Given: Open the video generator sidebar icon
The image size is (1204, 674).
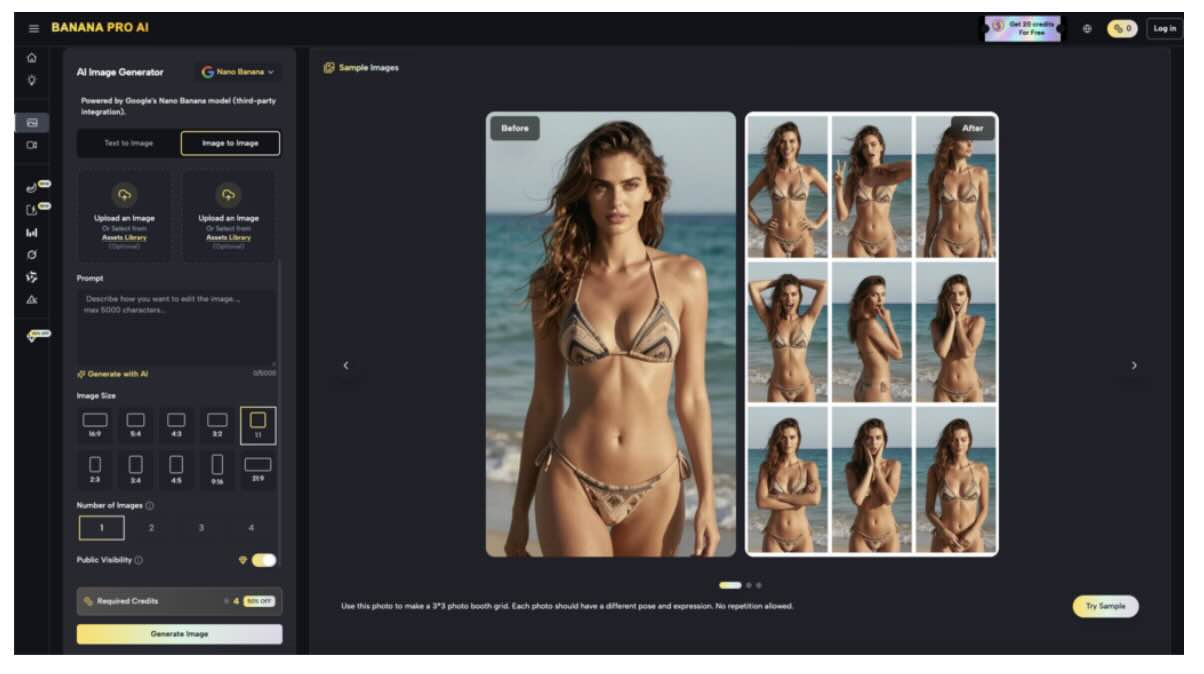Looking at the screenshot, I should 32,145.
